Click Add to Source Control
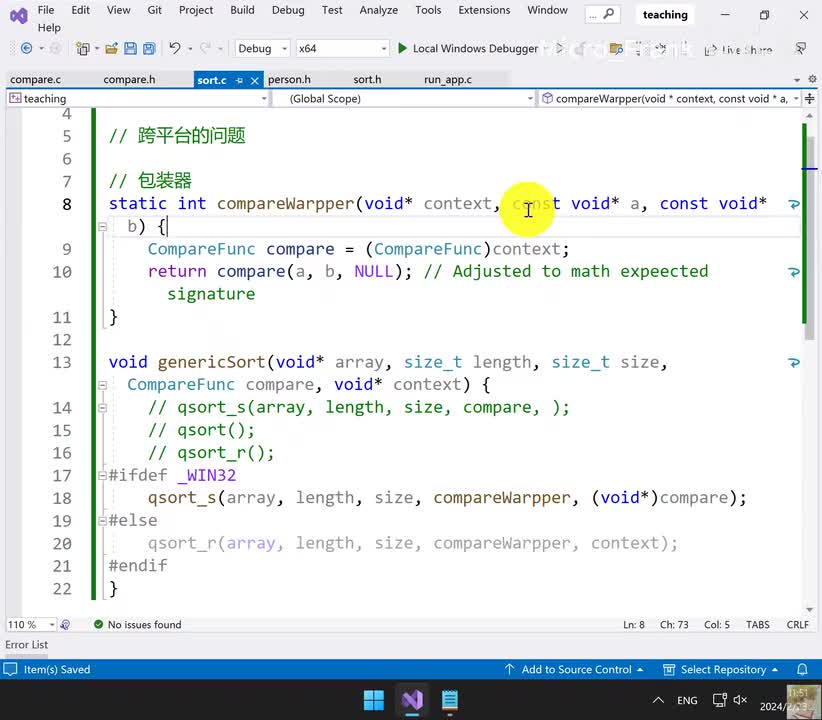The image size is (822, 720). pos(575,669)
